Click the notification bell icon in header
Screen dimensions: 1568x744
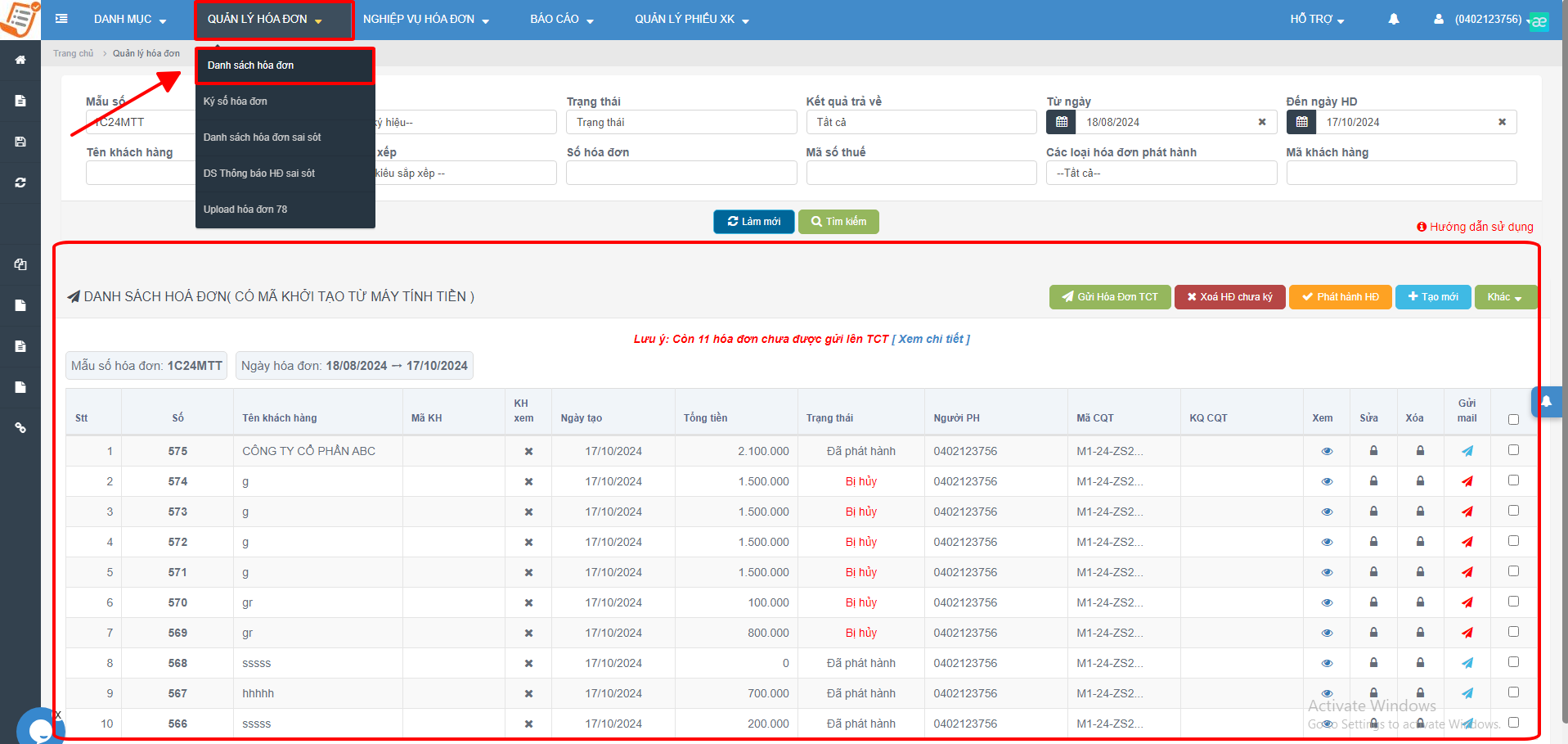1393,19
